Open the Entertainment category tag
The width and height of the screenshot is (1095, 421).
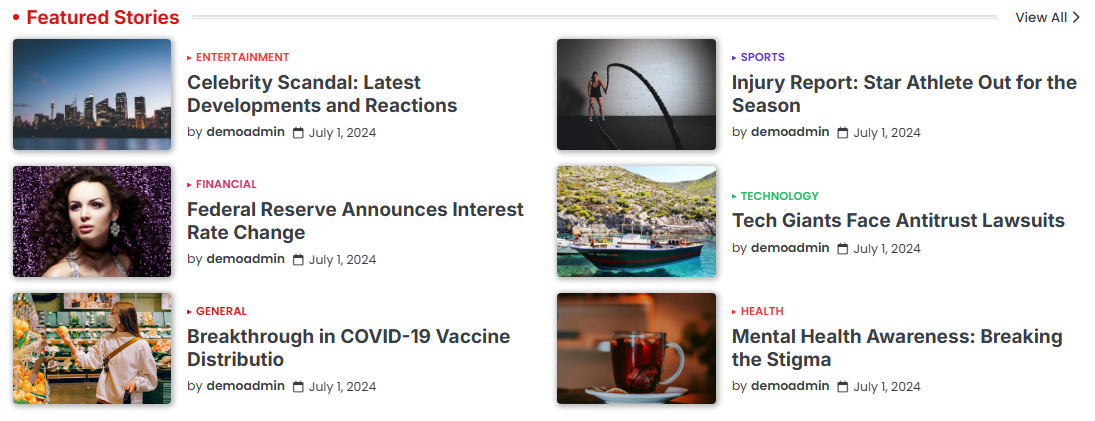coord(242,57)
